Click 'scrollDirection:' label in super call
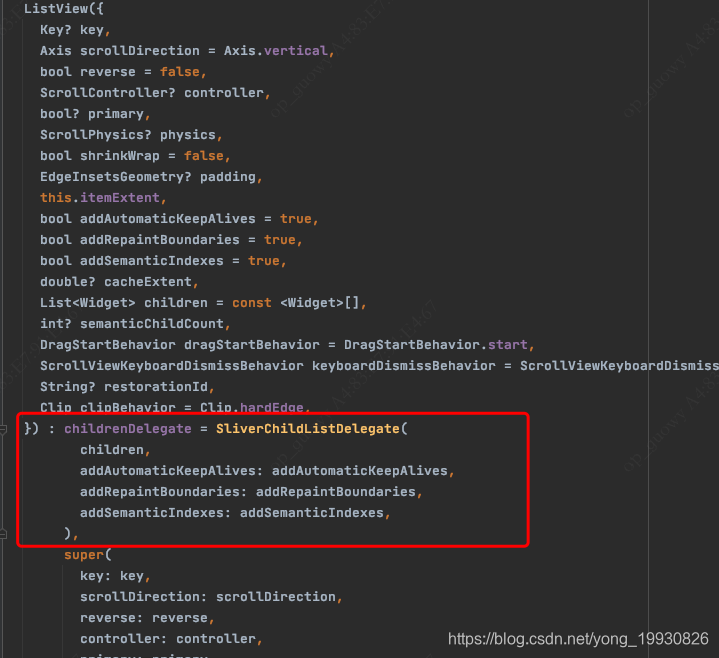The image size is (719, 658). click(144, 597)
